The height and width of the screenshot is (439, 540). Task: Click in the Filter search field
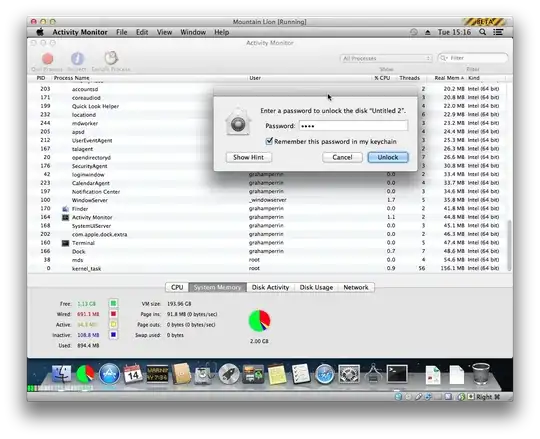472,58
